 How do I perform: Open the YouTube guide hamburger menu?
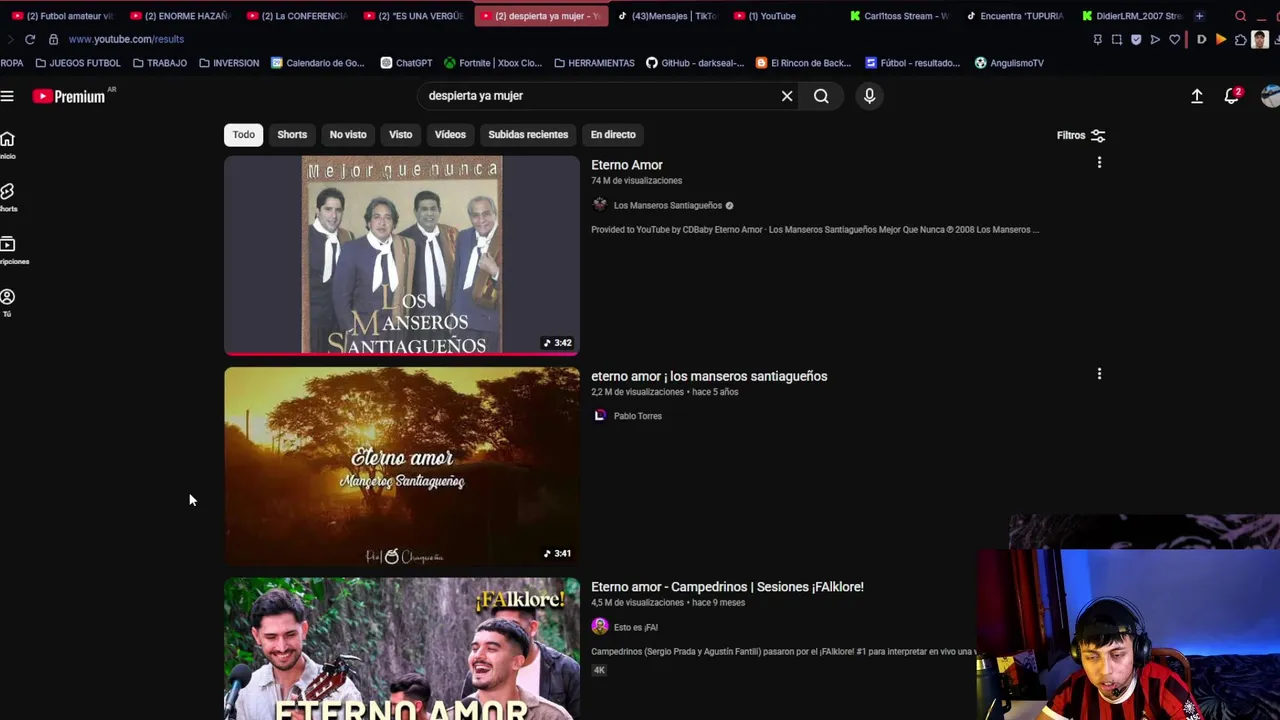(x=7, y=96)
